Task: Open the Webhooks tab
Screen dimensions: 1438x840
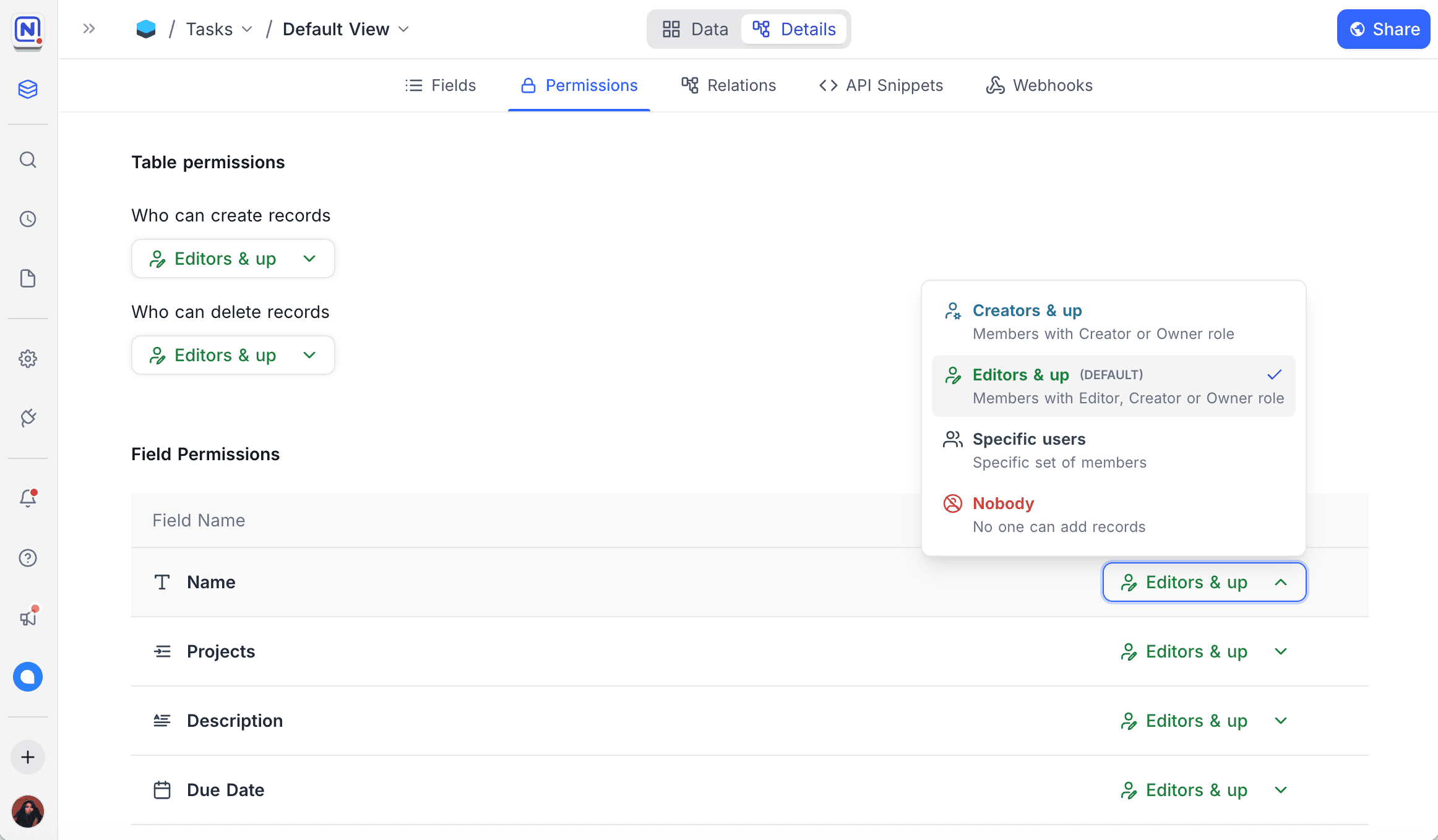Action: (x=1039, y=85)
